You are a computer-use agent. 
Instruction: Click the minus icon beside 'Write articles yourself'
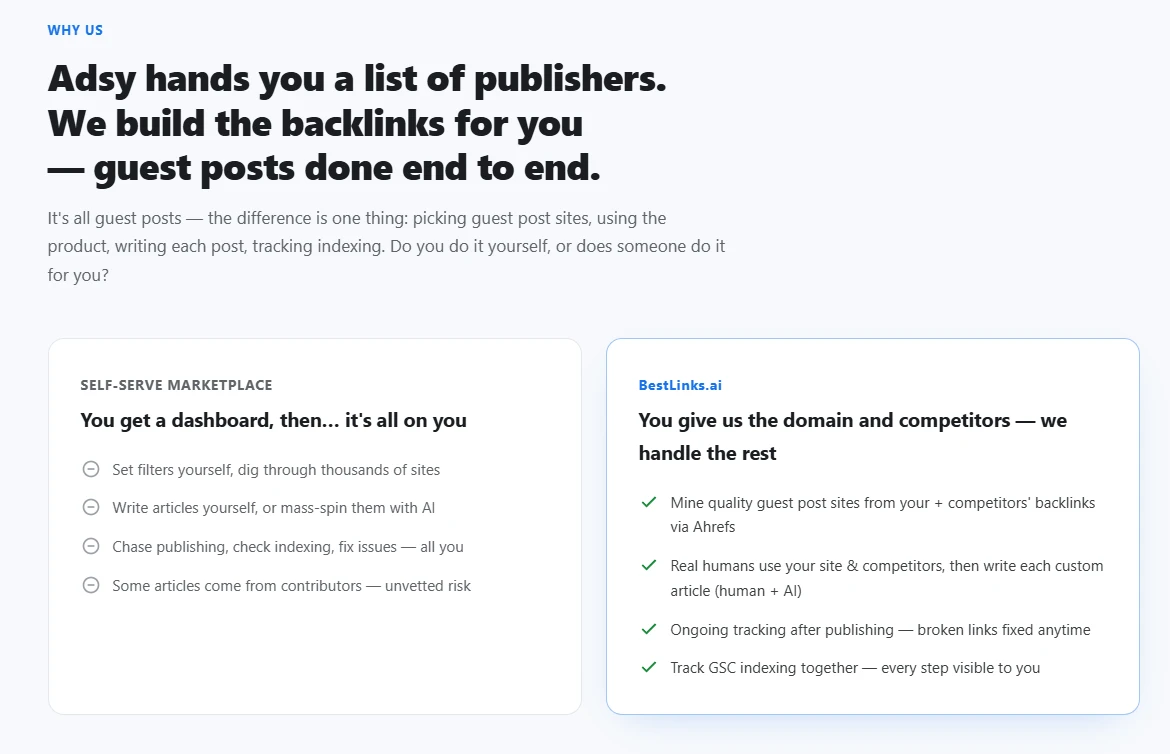pyautogui.click(x=90, y=507)
